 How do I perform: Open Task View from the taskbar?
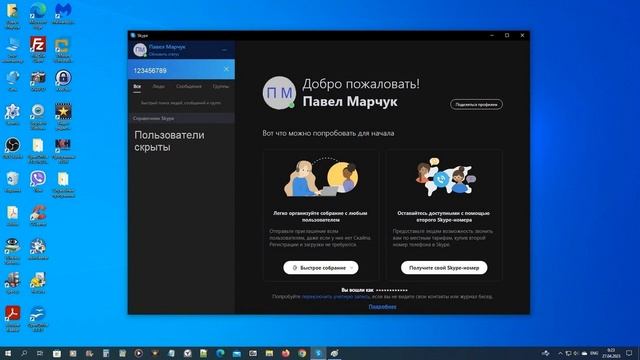(40, 353)
